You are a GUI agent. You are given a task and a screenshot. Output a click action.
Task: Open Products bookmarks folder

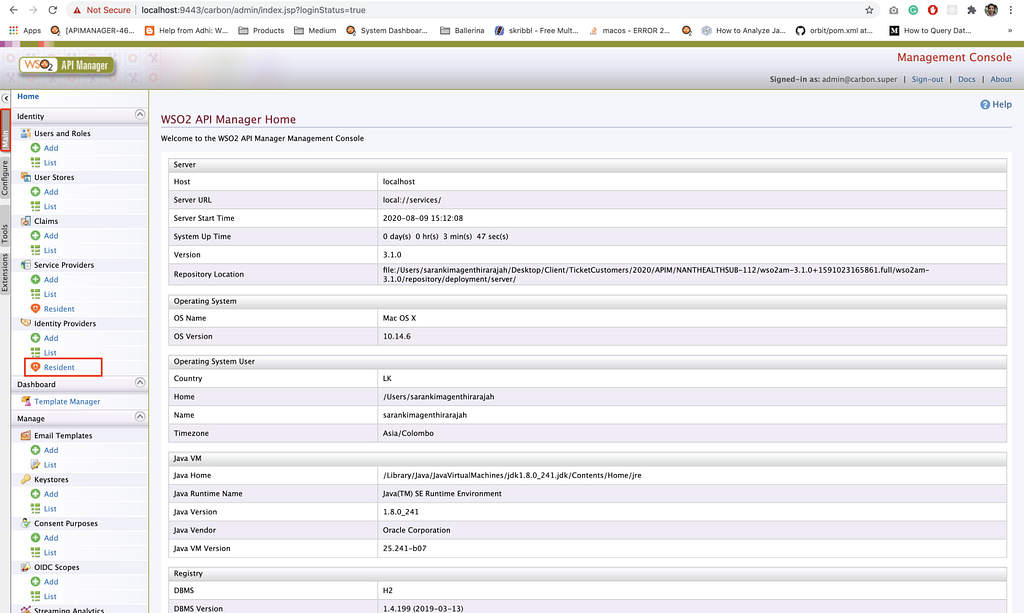(261, 30)
